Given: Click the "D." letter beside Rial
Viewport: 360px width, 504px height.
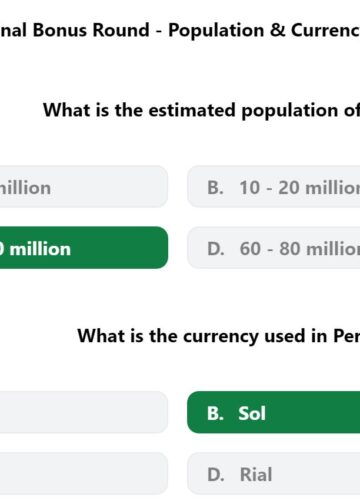Looking at the screenshot, I should click(x=215, y=474).
